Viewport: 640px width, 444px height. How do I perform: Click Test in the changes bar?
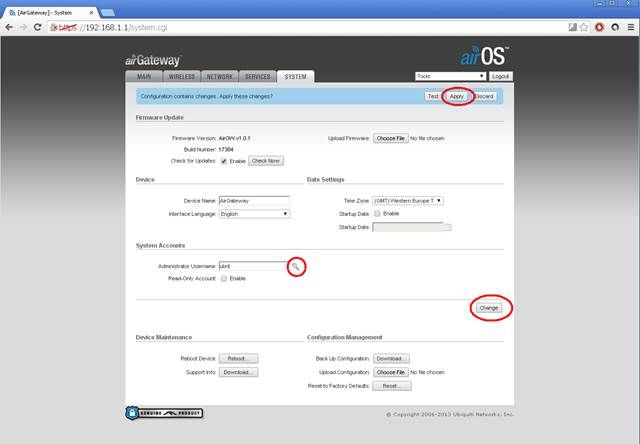coord(433,96)
